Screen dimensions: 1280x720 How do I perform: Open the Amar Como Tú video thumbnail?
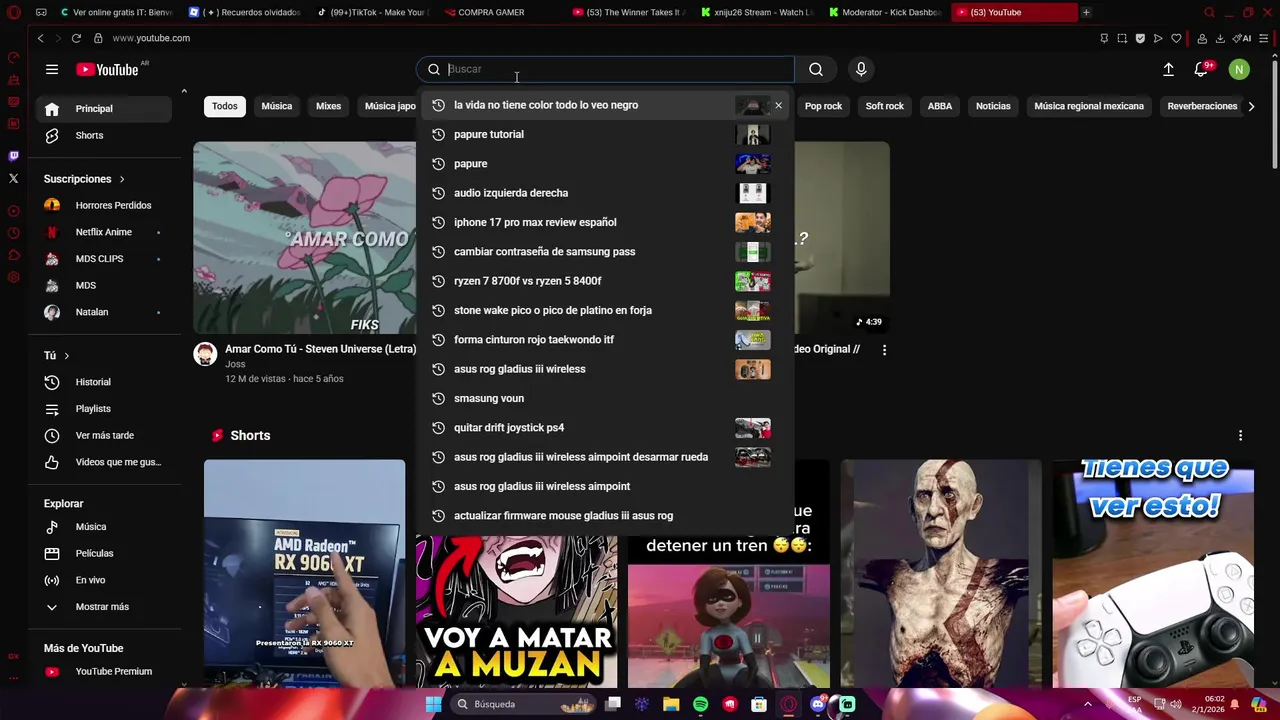click(304, 238)
